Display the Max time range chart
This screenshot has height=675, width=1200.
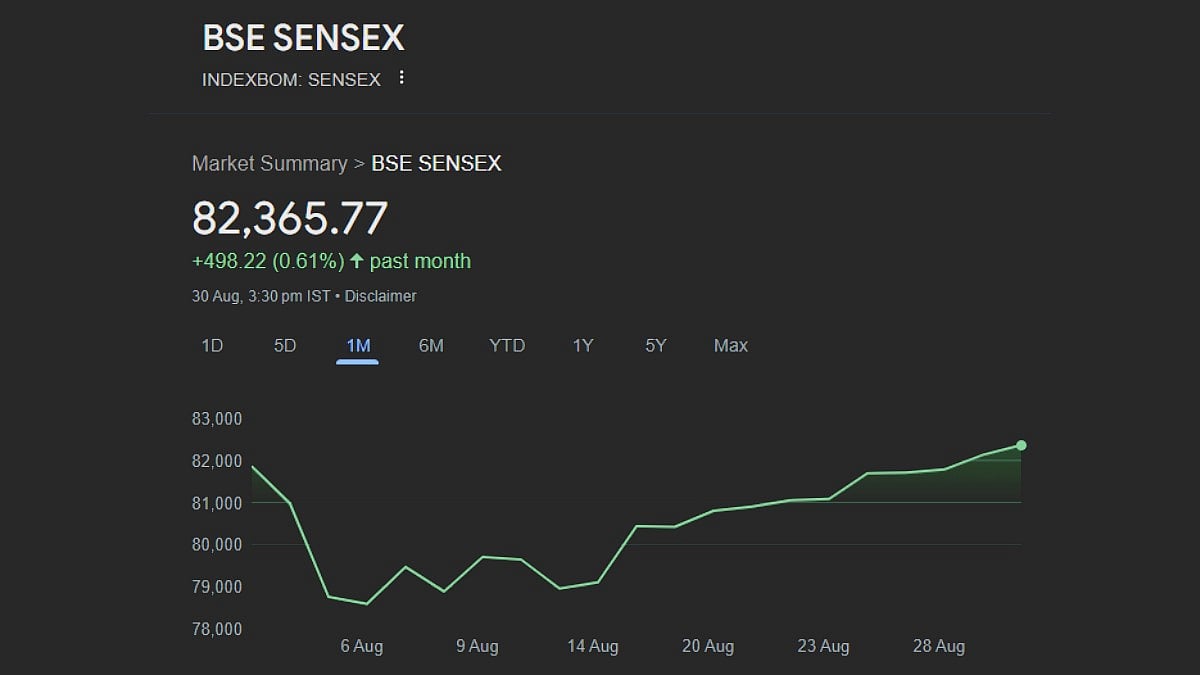[730, 346]
